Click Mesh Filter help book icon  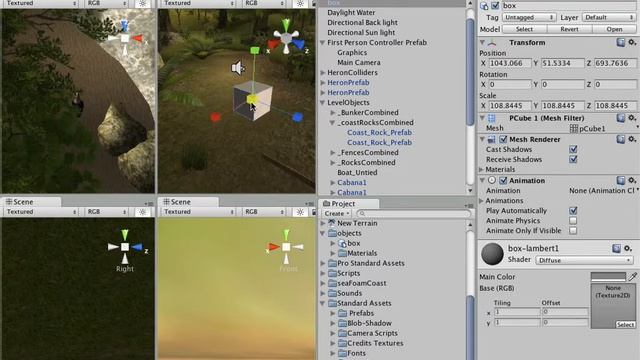[x=621, y=118]
